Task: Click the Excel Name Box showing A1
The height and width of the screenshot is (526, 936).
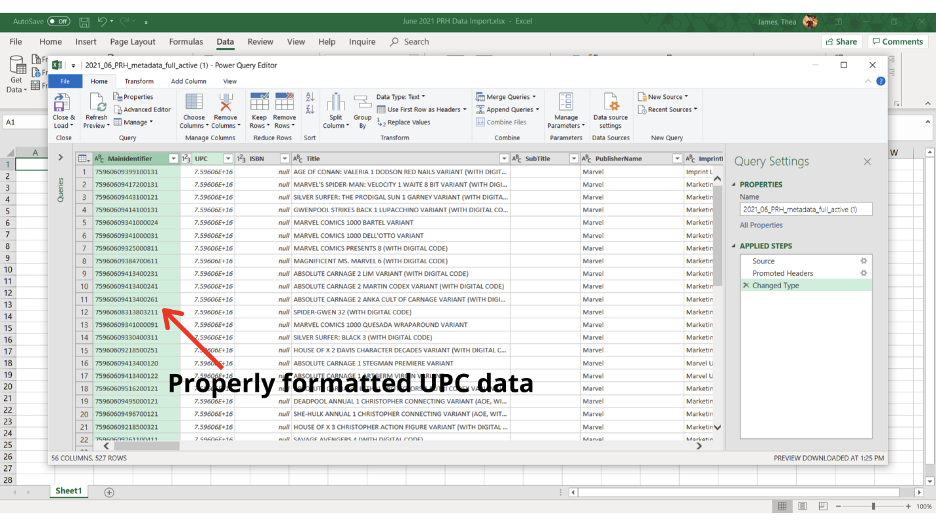Action: tap(25, 122)
